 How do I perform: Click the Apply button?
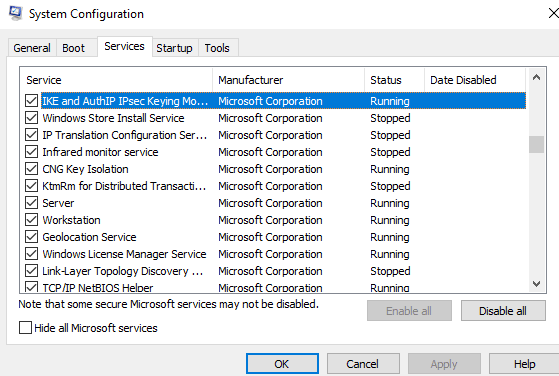[x=444, y=364]
